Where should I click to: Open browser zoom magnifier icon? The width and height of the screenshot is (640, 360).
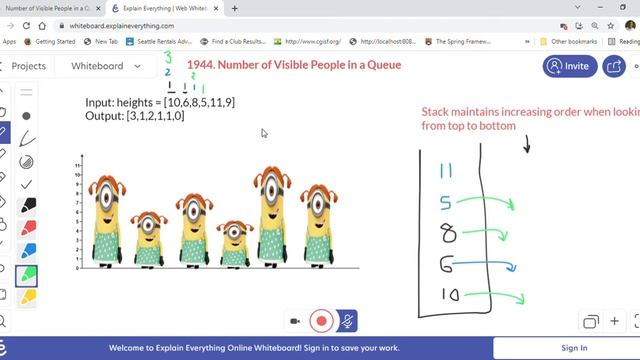[595, 26]
